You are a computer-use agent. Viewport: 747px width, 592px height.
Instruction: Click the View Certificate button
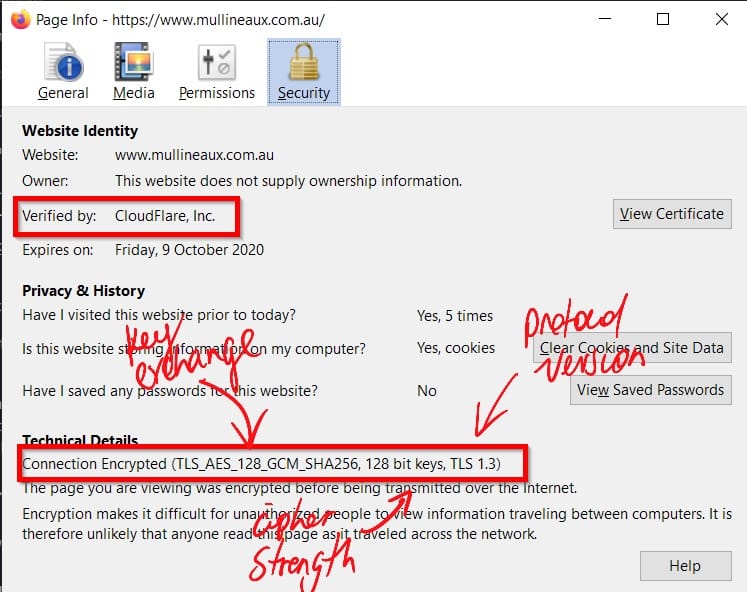pyautogui.click(x=671, y=213)
